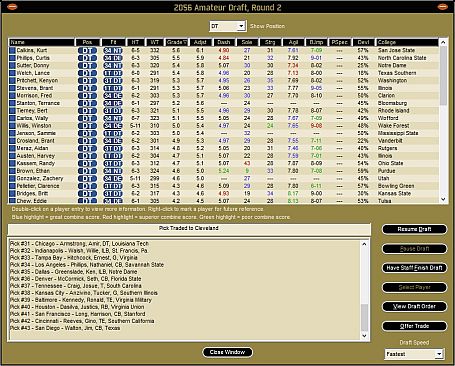Click the pick log's scroll down arrow

coord(364,336)
